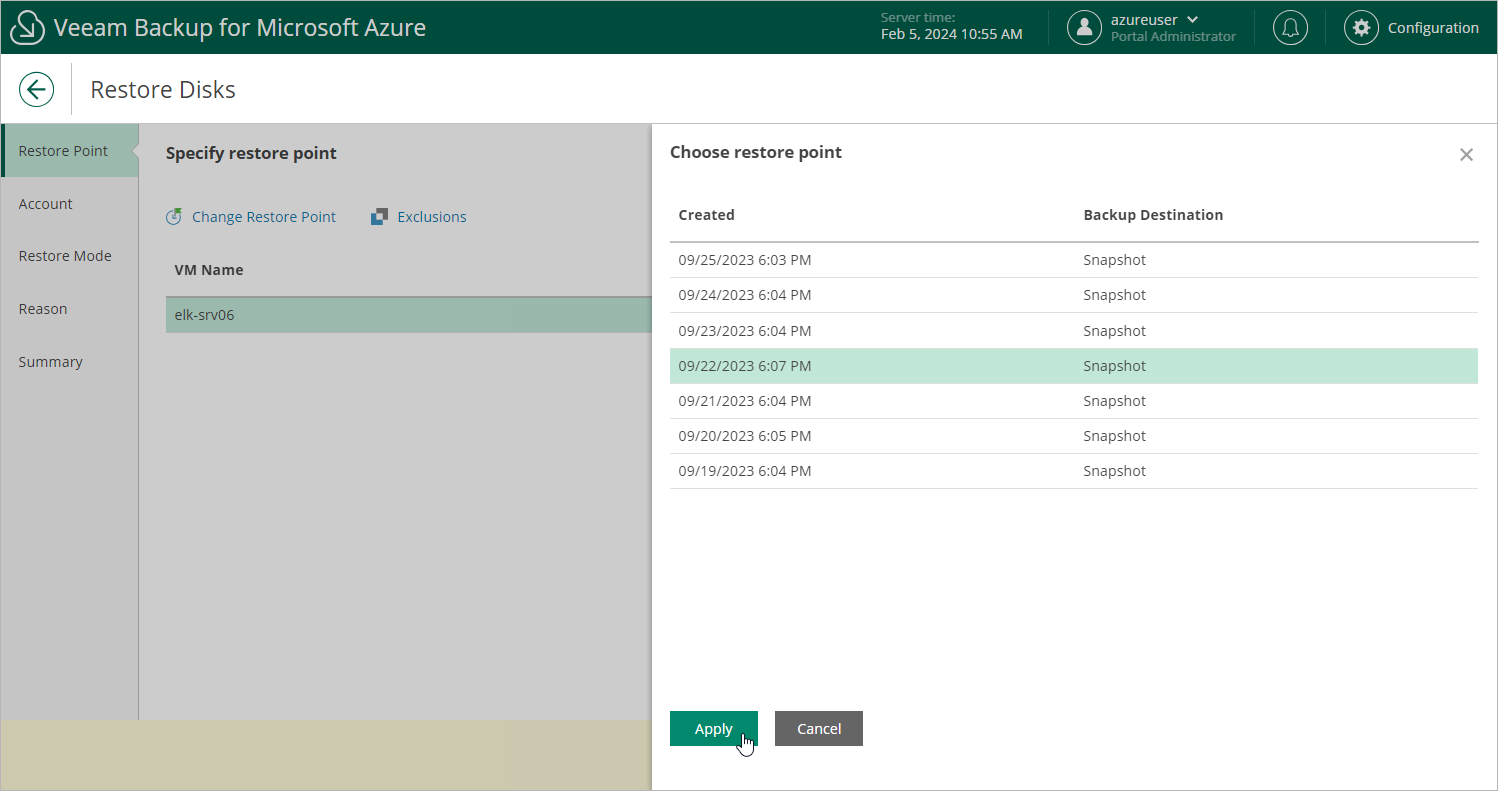Click the Exclusions icon
Image resolution: width=1498 pixels, height=791 pixels.
tap(379, 217)
